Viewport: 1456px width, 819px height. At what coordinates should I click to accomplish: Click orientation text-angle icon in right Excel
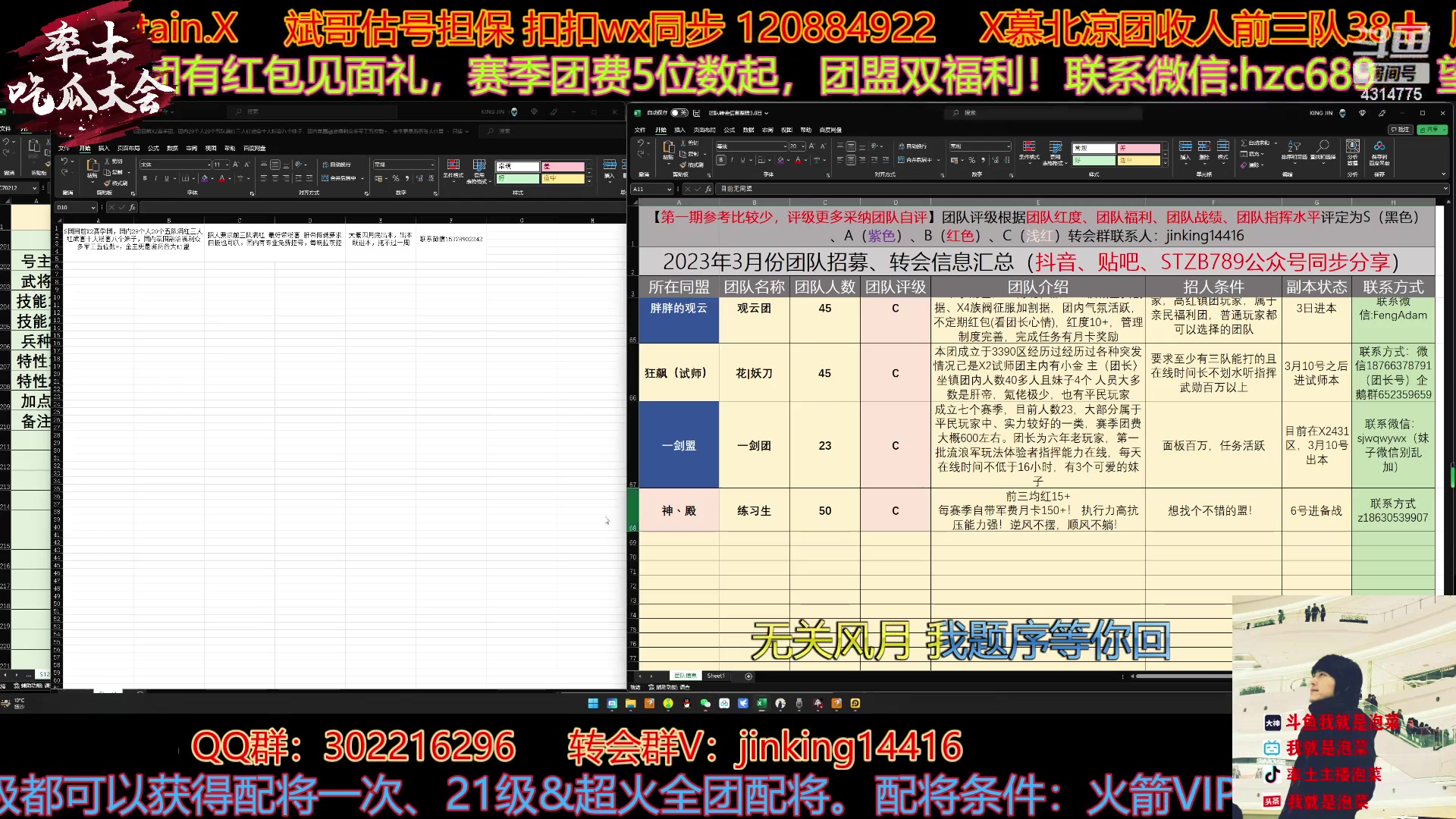tap(874, 146)
